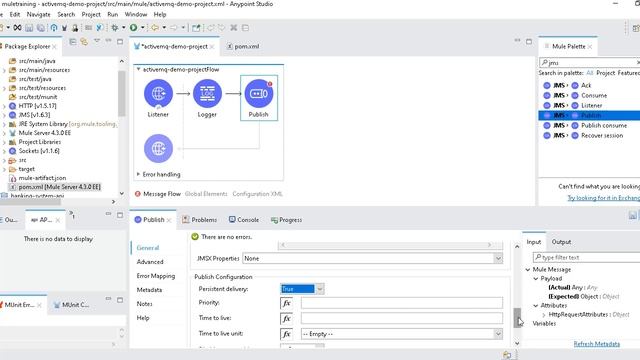Image resolution: width=640 pixels, height=360 pixels.
Task: Toggle the Priority fx expression button
Action: click(x=287, y=303)
